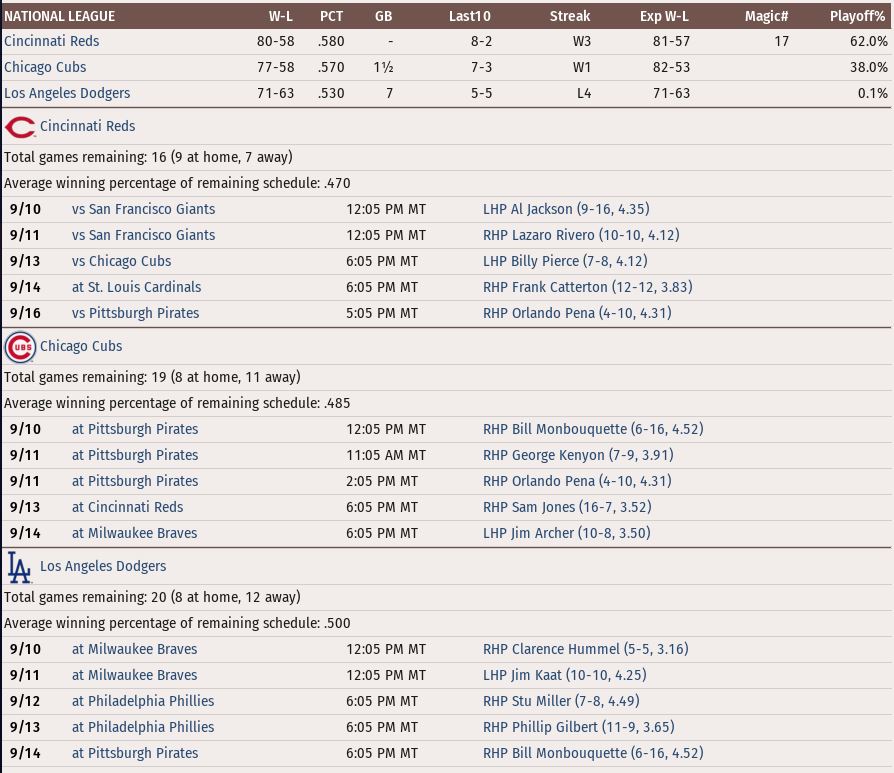Click the Cincinnati Reds logo icon
The height and width of the screenshot is (773, 894).
pos(21,127)
